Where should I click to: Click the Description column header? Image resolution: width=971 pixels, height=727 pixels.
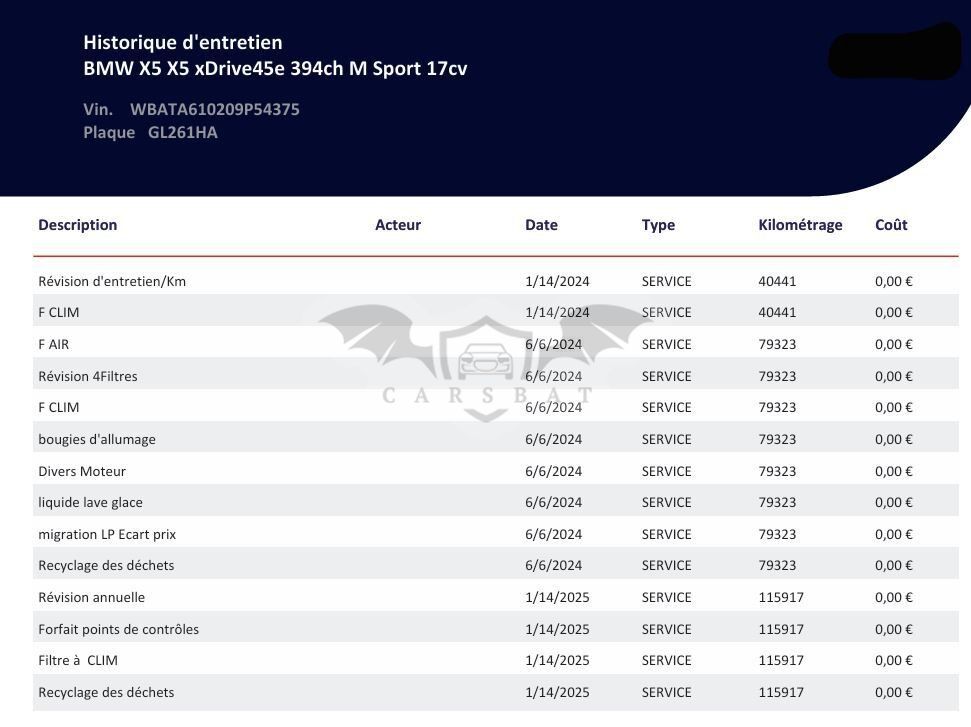(x=77, y=225)
